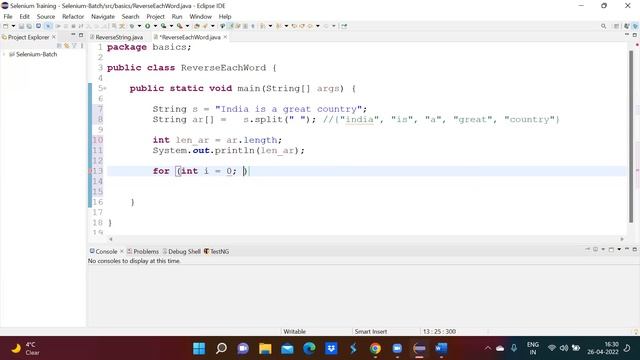This screenshot has height=360, width=640.
Task: Collapse the main method fold on line 5
Action: coord(105,88)
